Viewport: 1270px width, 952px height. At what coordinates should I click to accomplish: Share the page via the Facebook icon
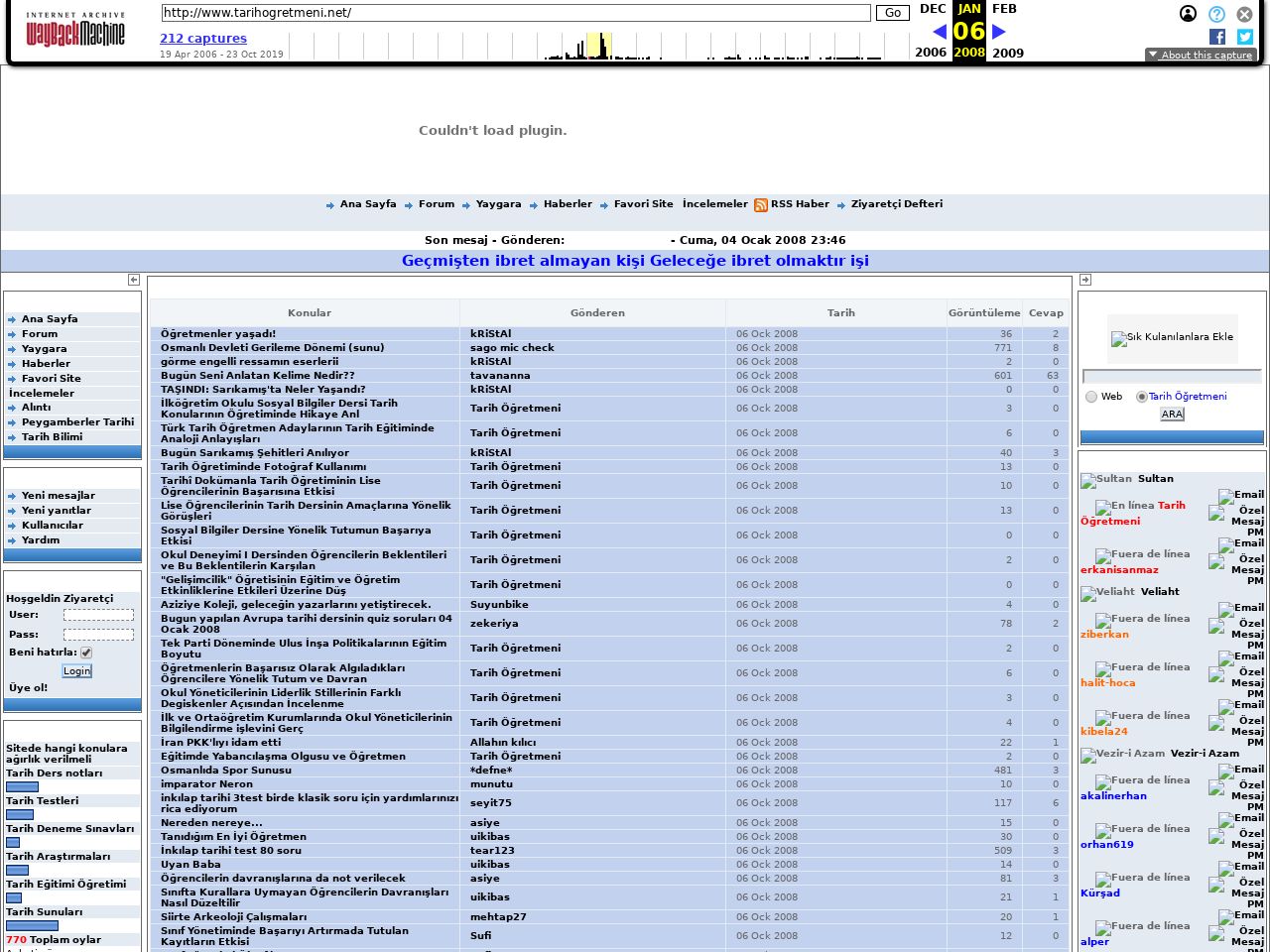(1216, 37)
